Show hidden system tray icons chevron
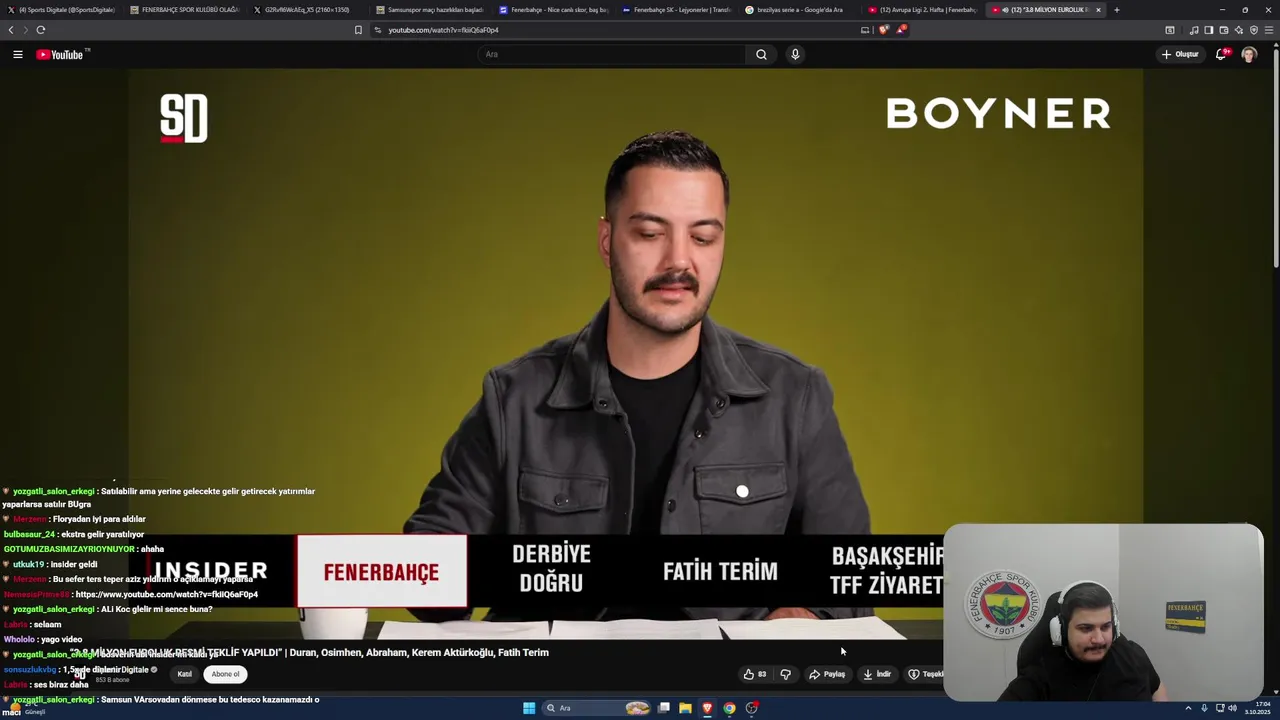 (1188, 708)
